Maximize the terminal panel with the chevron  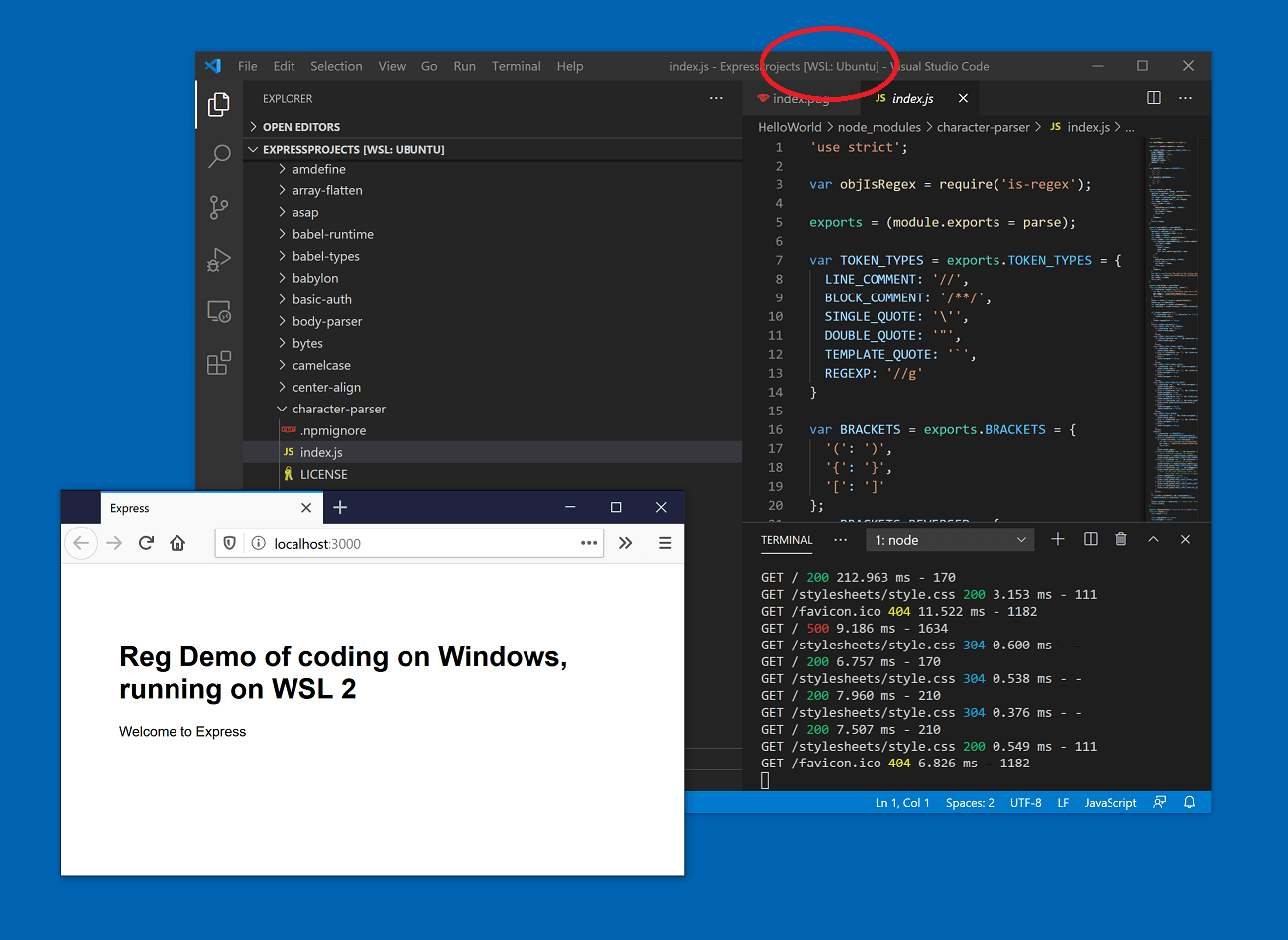[1154, 539]
